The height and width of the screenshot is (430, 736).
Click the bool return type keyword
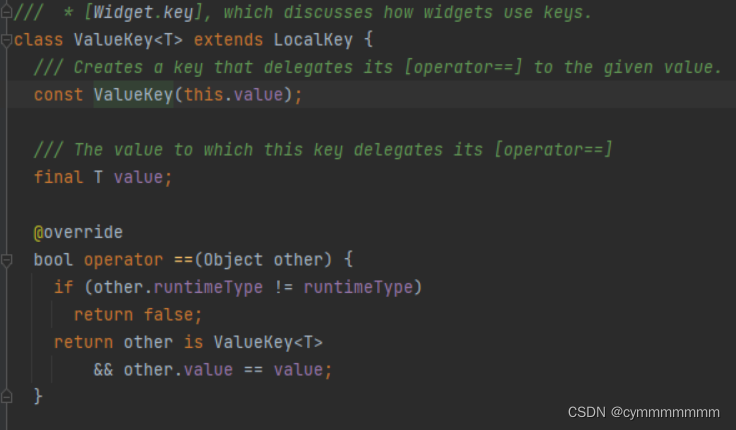pos(53,260)
